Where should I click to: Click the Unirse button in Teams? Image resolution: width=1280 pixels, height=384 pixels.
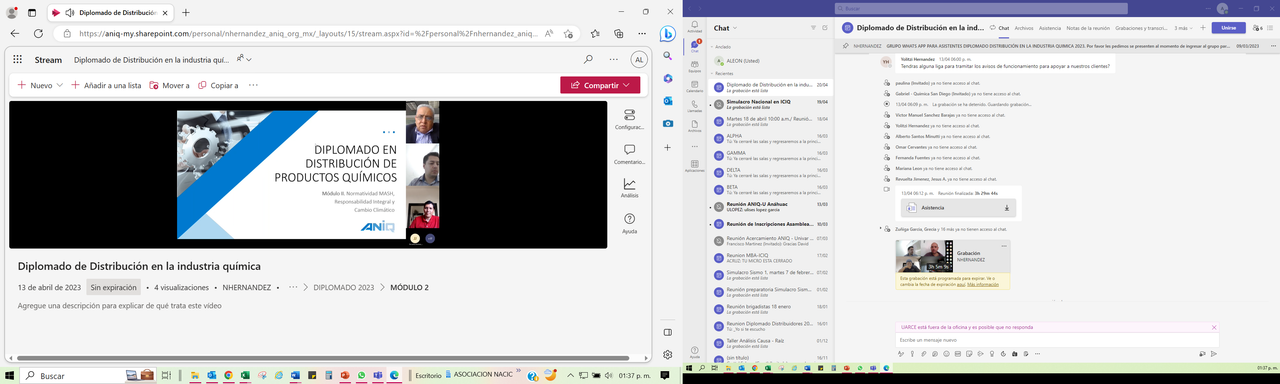(1228, 28)
